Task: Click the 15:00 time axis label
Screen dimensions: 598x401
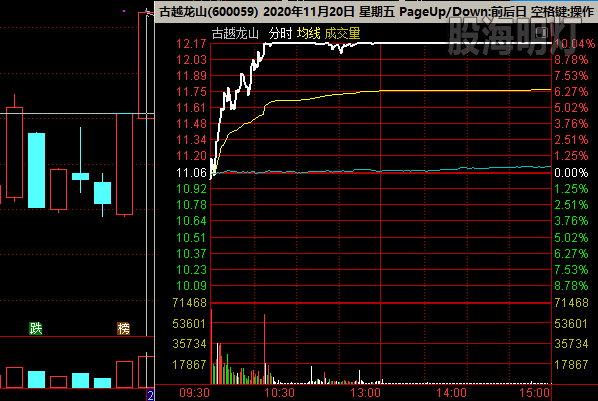Action: [534, 393]
